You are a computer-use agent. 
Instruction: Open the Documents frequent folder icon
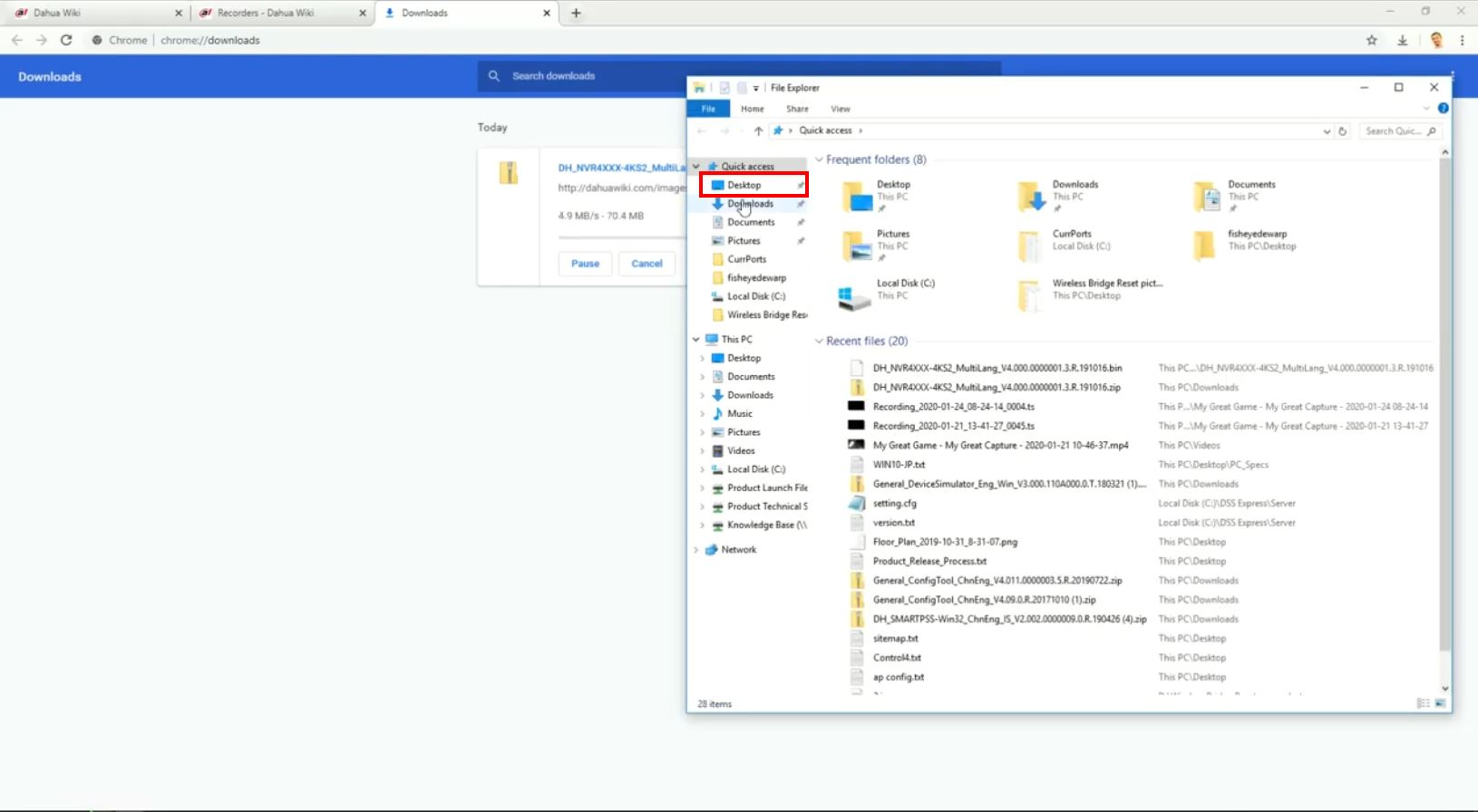coord(1208,196)
